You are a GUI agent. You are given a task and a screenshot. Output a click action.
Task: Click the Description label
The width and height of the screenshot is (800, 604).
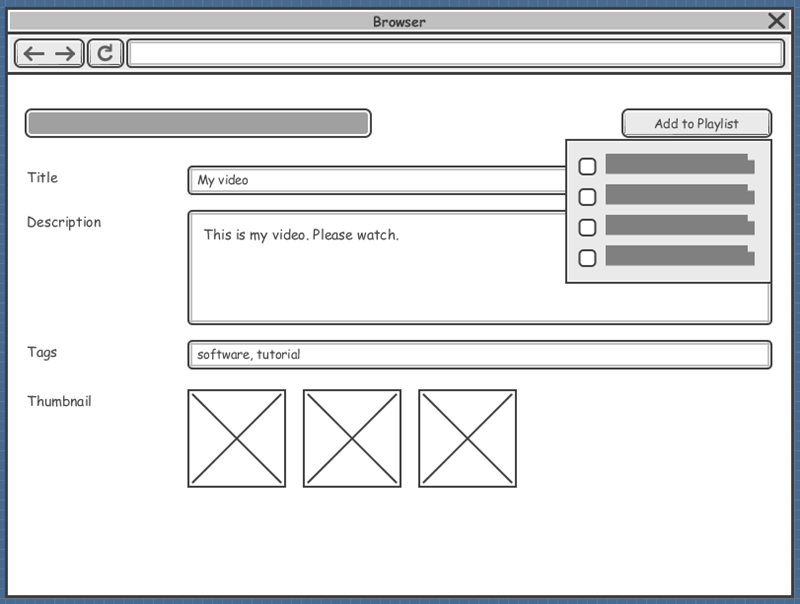pyautogui.click(x=64, y=222)
